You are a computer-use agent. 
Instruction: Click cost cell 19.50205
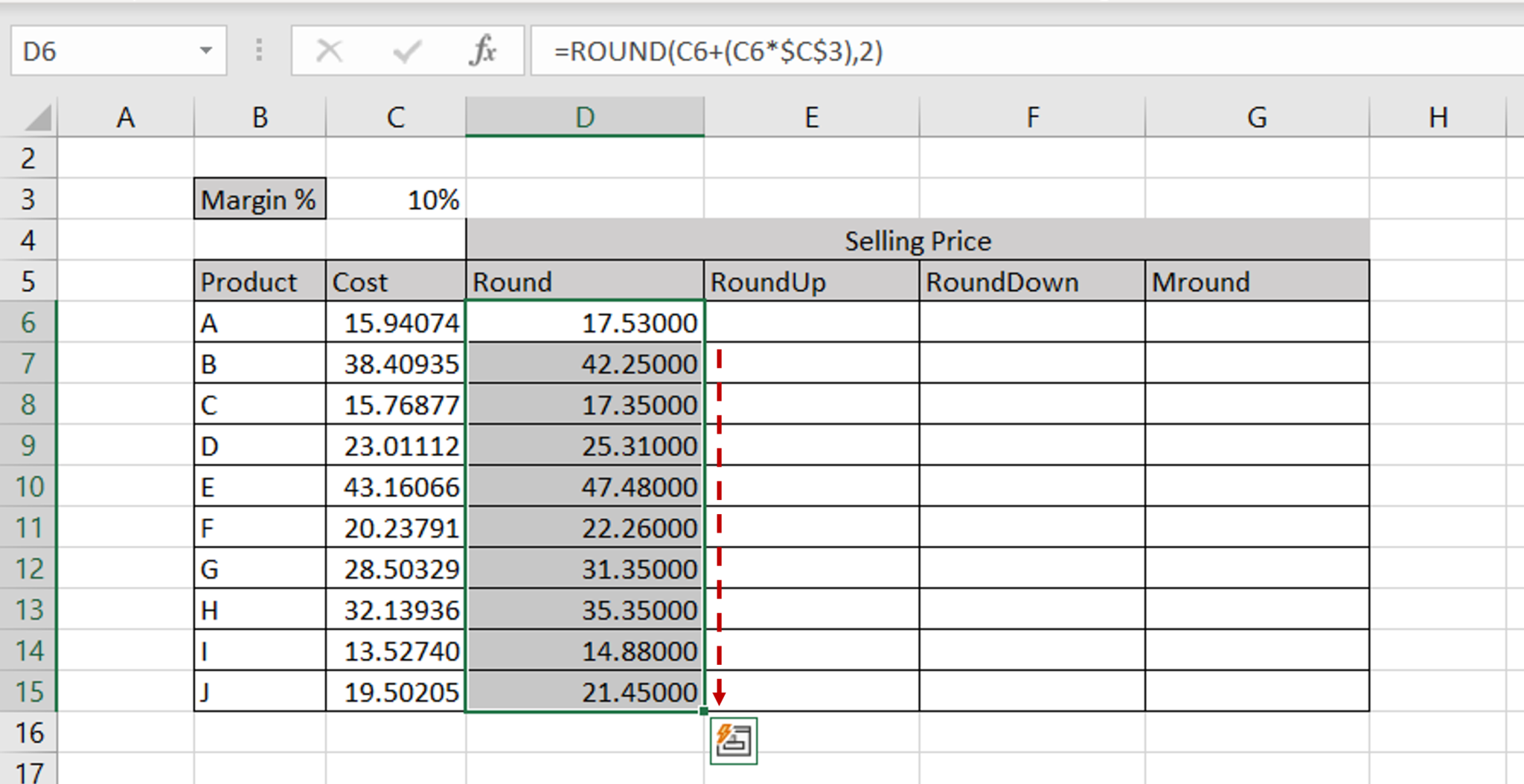pos(396,692)
